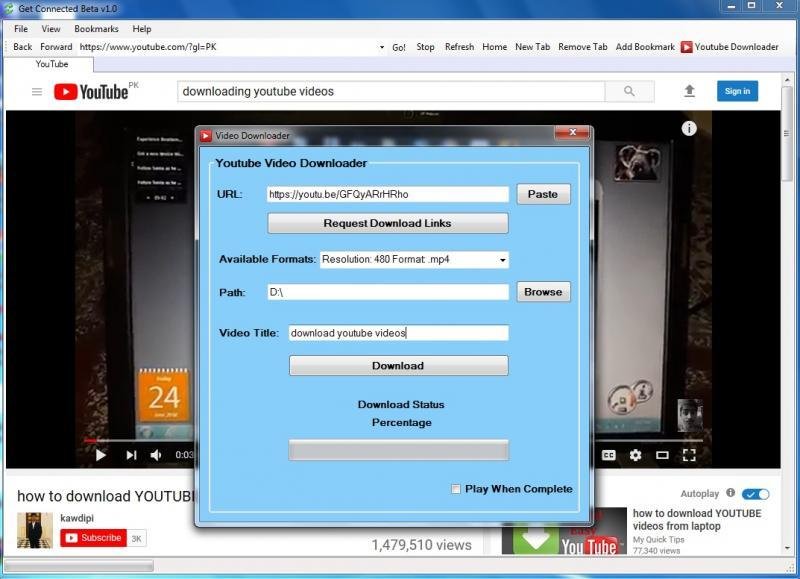
Task: Open the YouTube hamburger menu icon
Action: click(37, 91)
